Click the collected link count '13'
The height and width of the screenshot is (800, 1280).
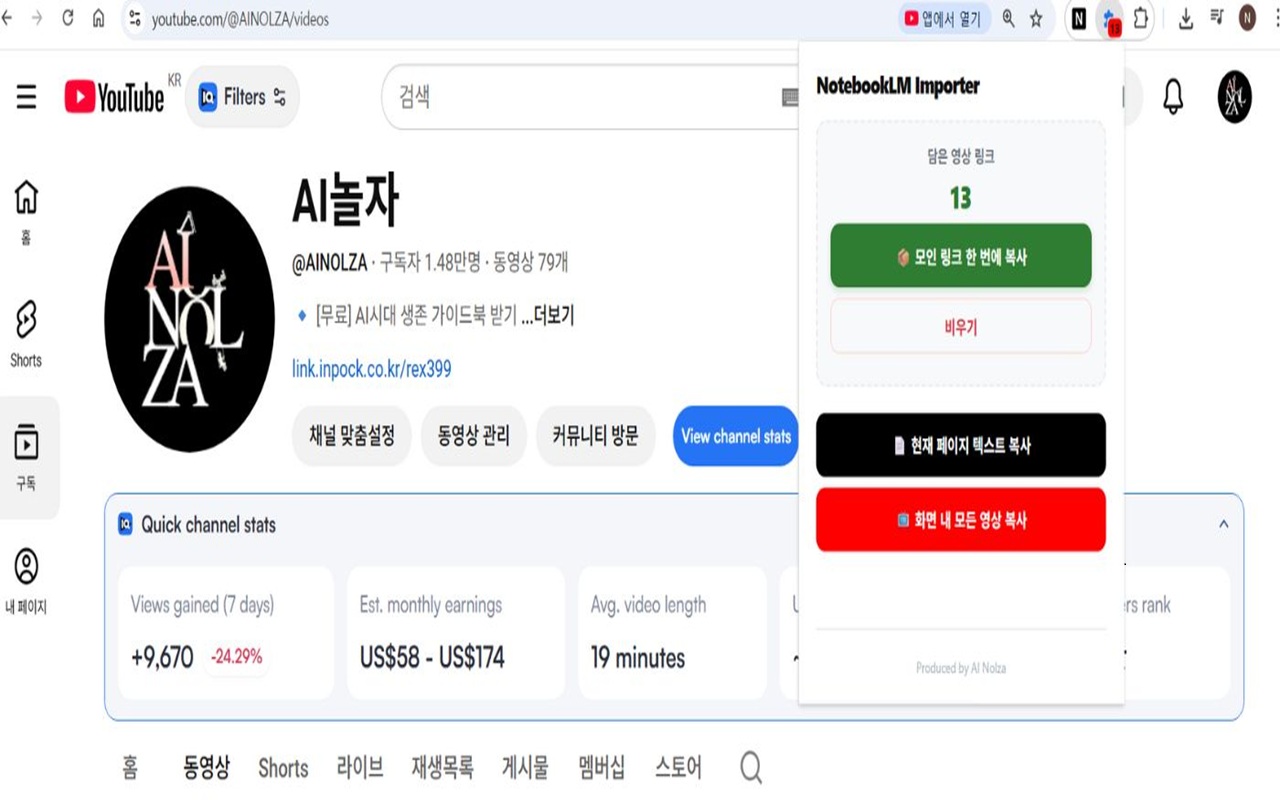[x=960, y=198]
